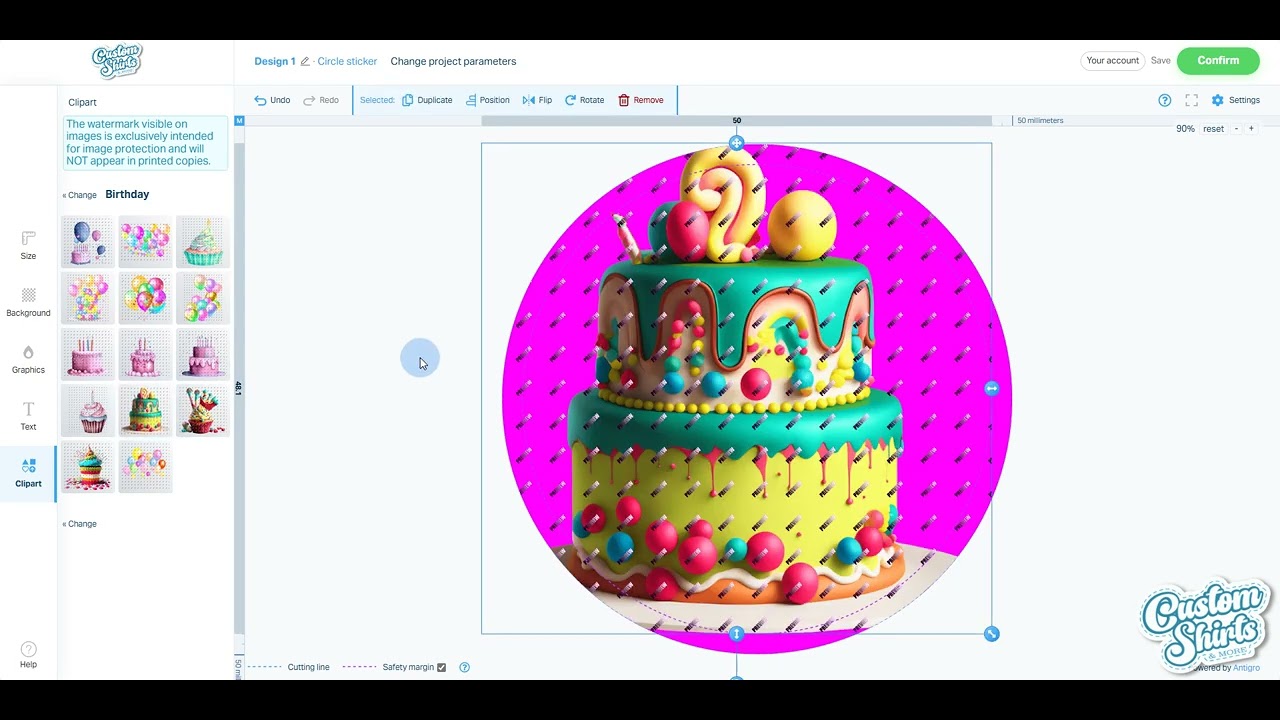This screenshot has width=1280, height=720.
Task: Click the Redo toolbar button
Action: 321,100
